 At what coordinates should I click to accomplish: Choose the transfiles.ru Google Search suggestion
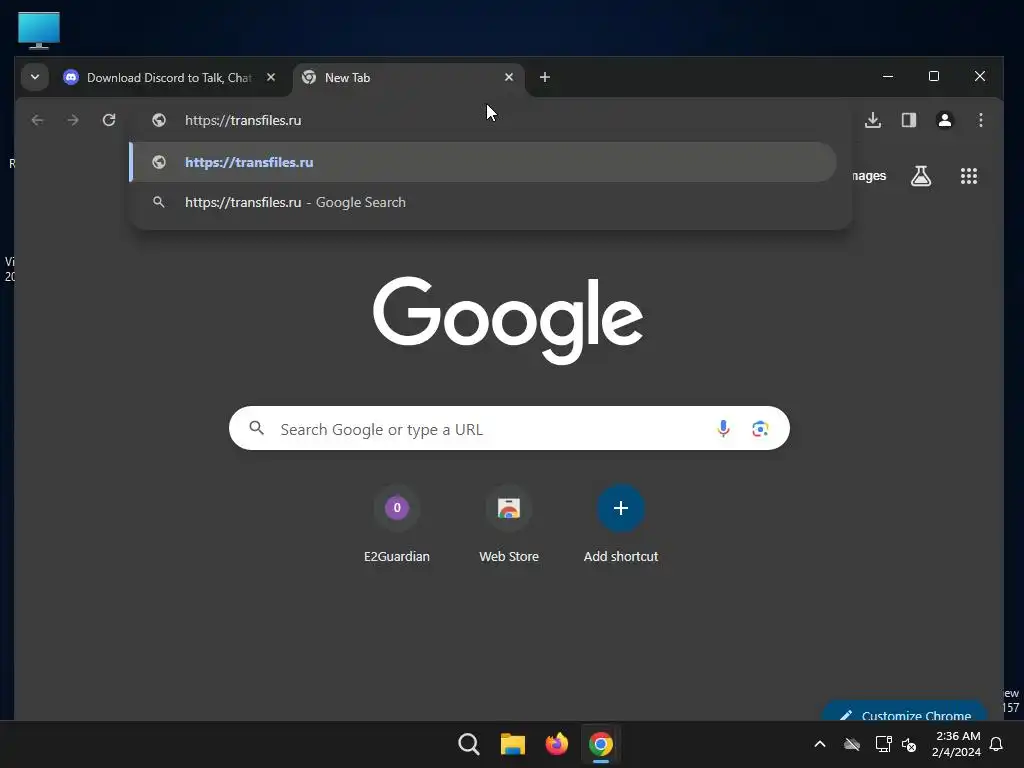coord(483,202)
